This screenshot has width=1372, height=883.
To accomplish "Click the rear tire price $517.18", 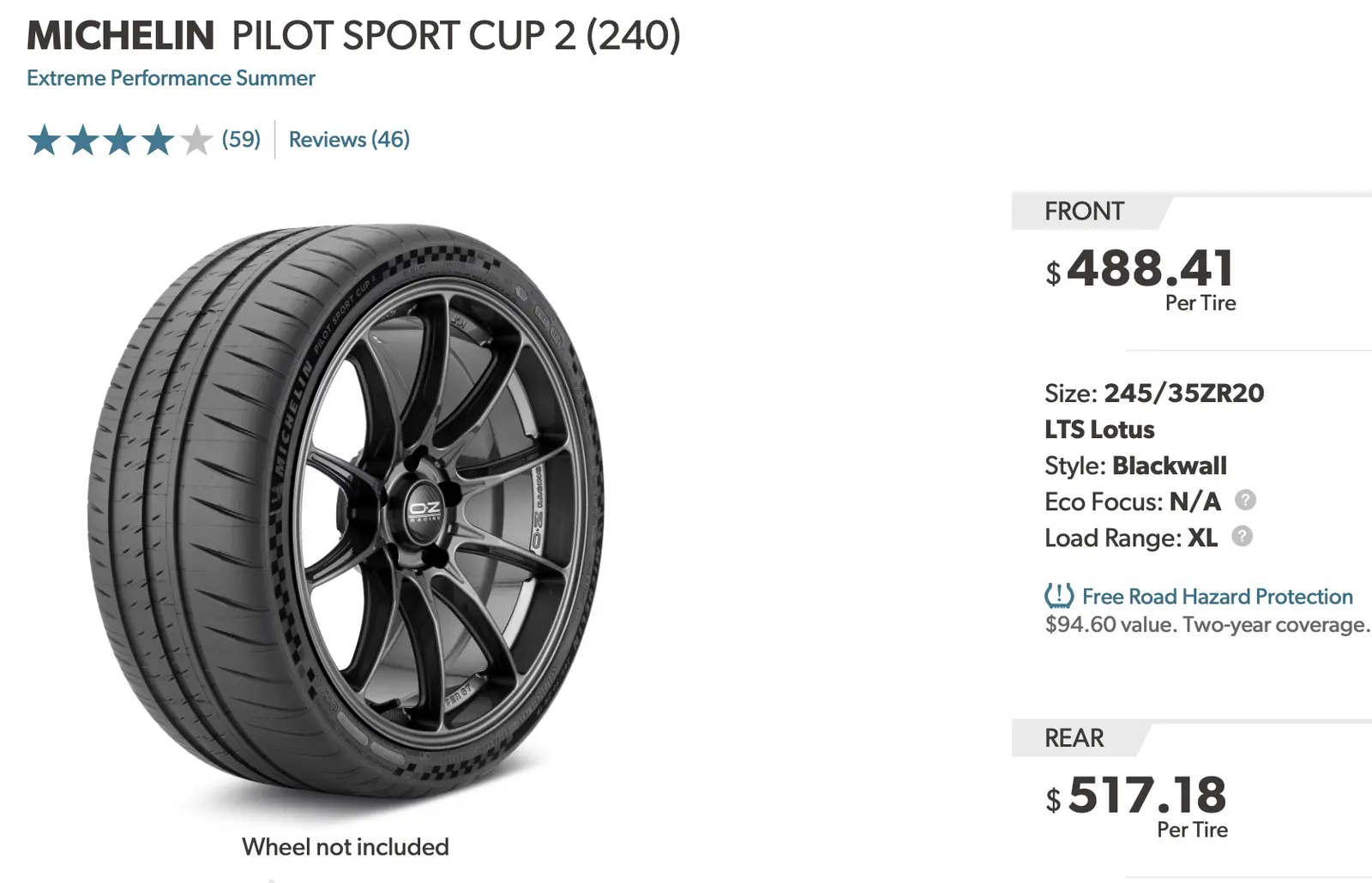I will coord(1146,796).
